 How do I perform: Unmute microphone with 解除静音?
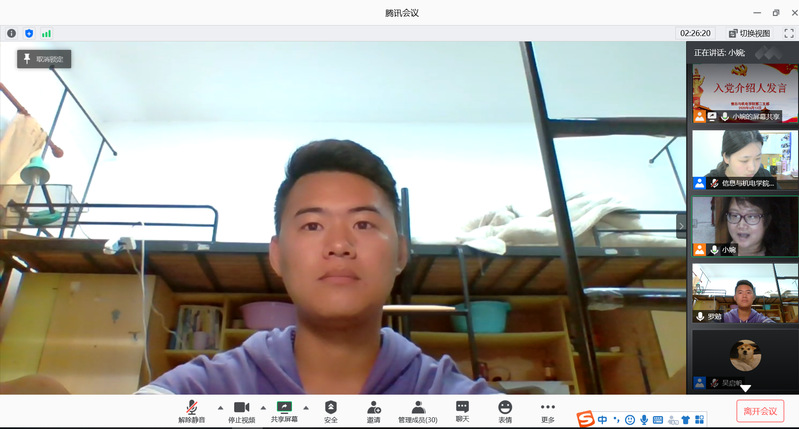click(x=191, y=411)
